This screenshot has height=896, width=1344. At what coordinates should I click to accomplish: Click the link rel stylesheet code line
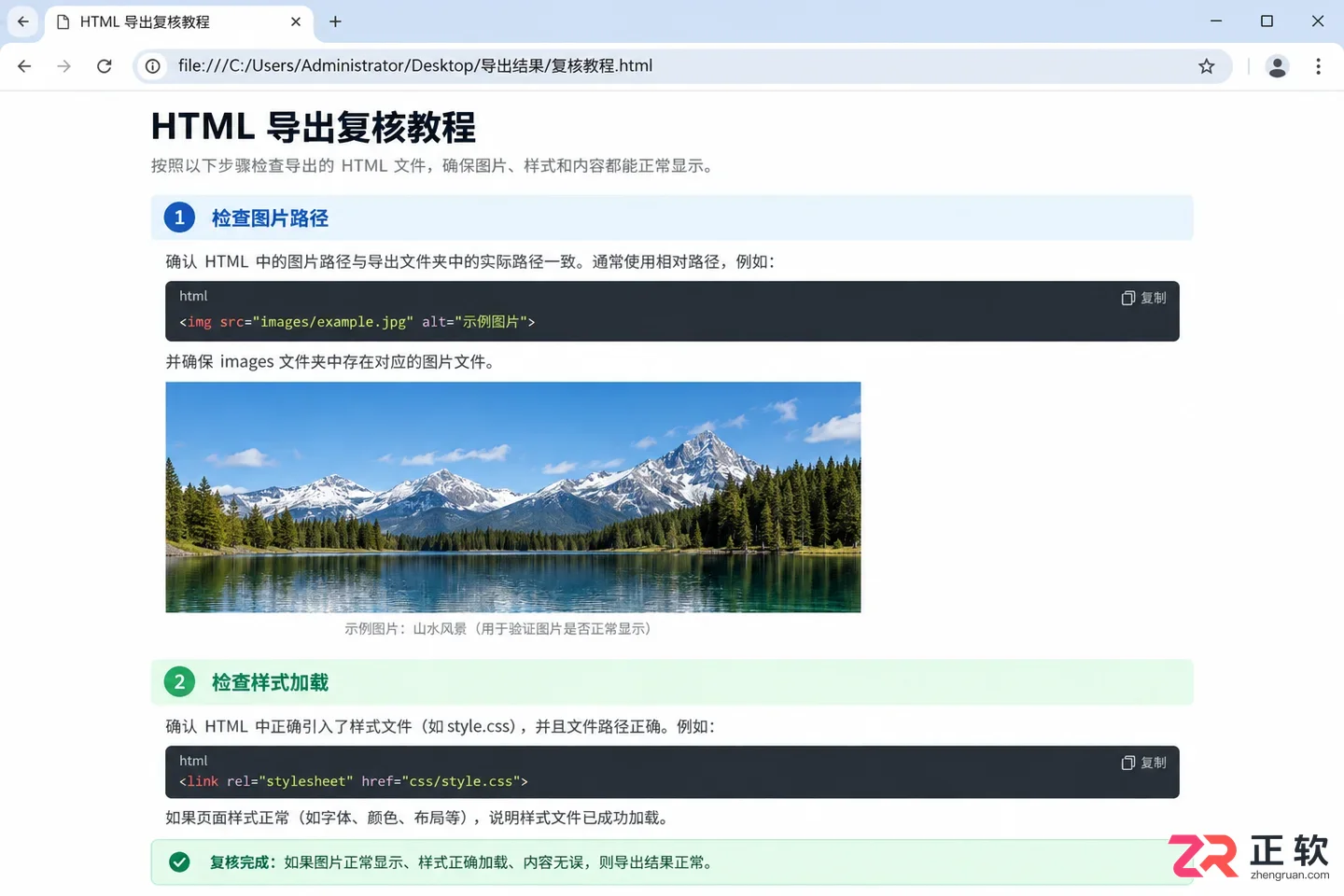(354, 781)
